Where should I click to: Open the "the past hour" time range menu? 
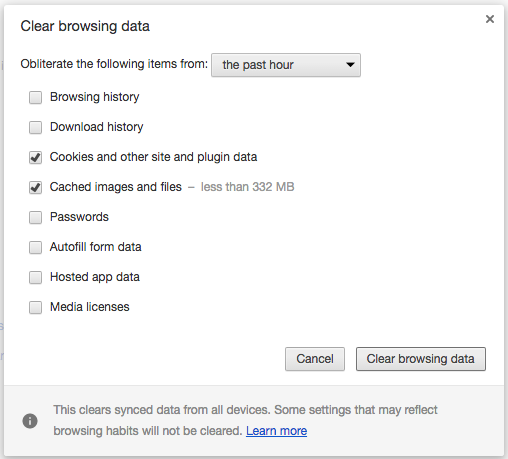(286, 65)
